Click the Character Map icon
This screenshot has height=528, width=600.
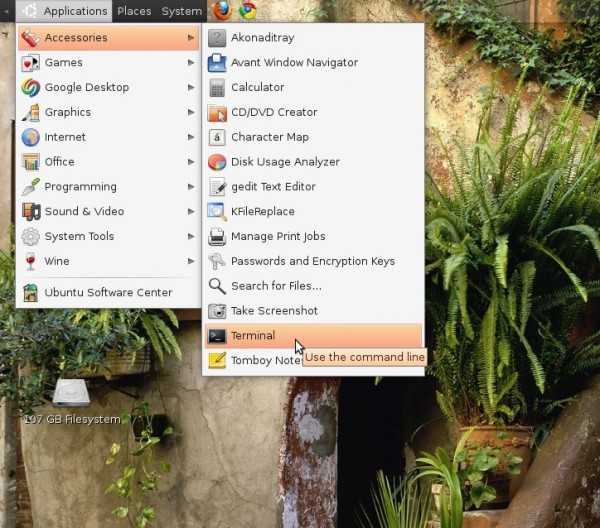point(217,137)
